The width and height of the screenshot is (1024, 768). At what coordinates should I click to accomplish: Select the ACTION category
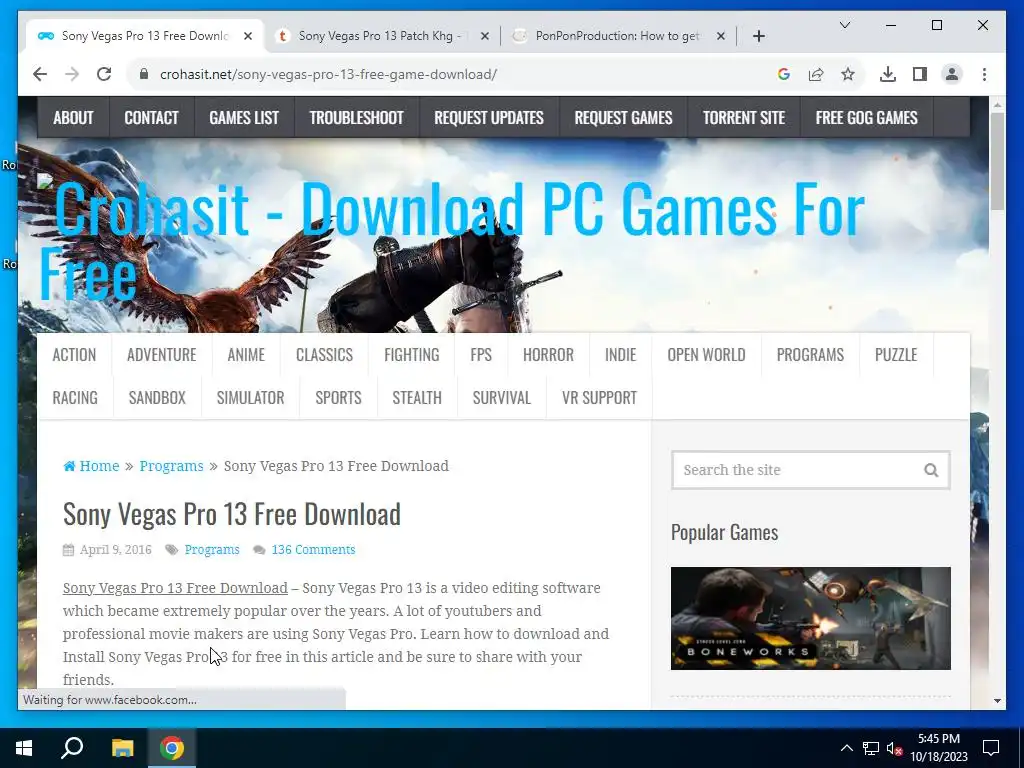74,355
